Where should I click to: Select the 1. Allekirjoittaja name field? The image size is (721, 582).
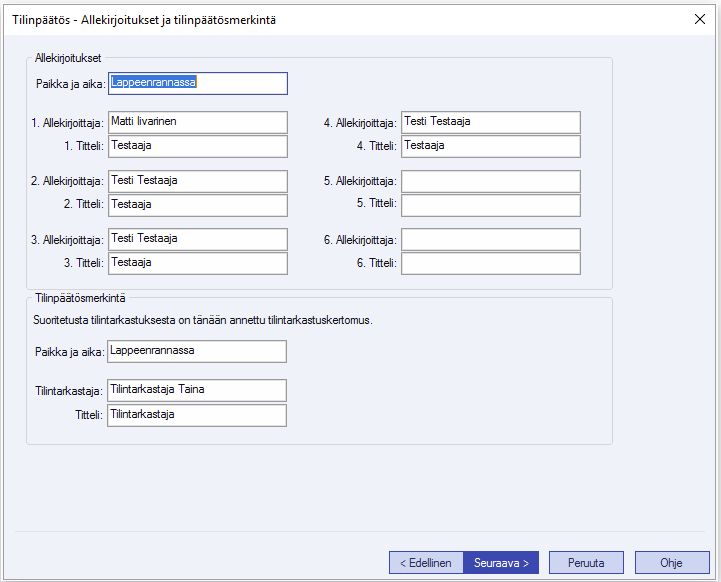[197, 122]
